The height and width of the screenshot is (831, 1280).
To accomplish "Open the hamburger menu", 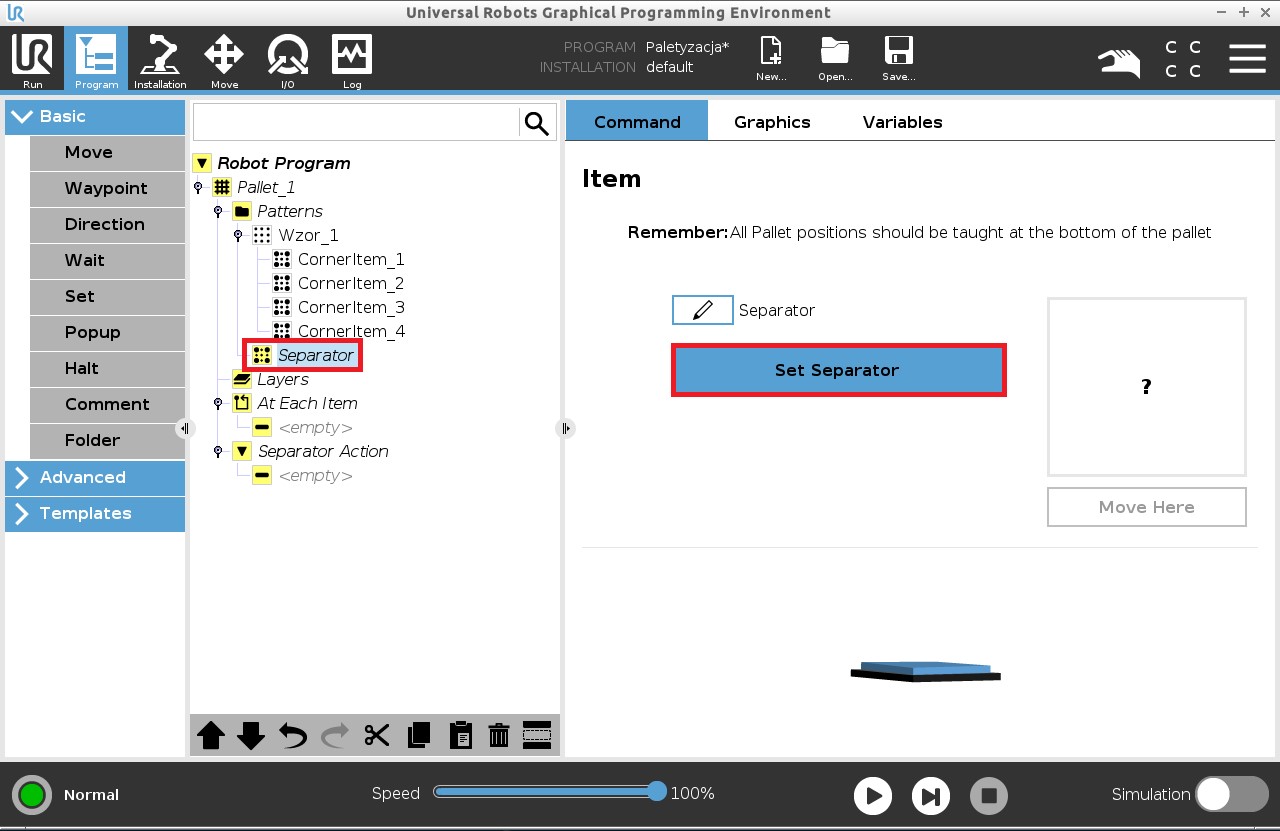I will pyautogui.click(x=1247, y=58).
